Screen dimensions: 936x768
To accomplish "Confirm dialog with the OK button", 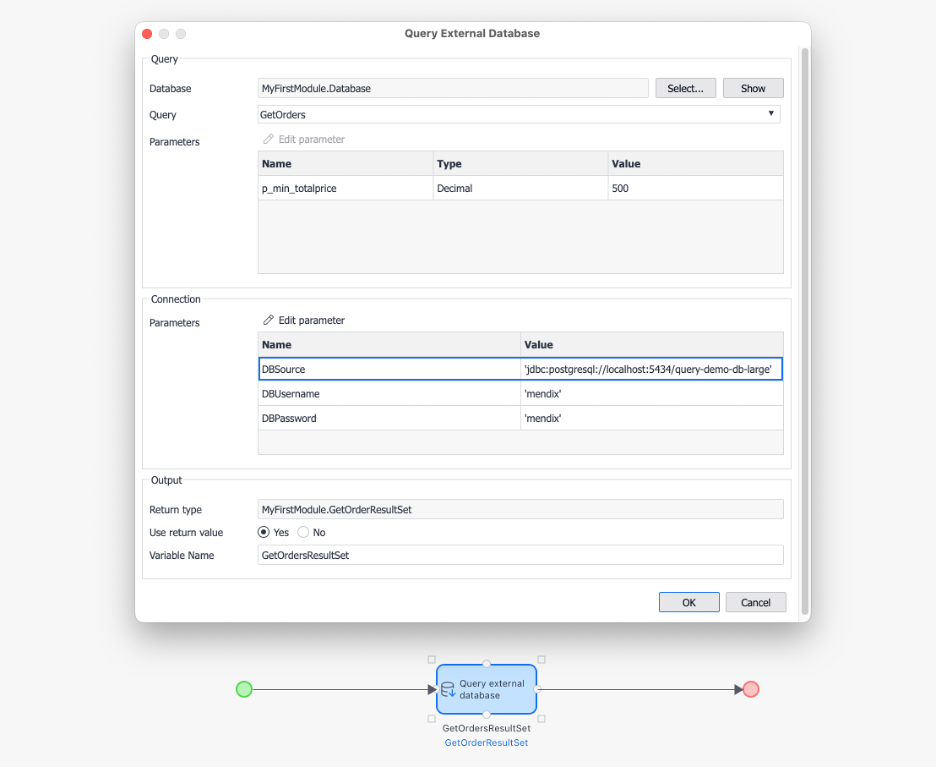I will [689, 603].
